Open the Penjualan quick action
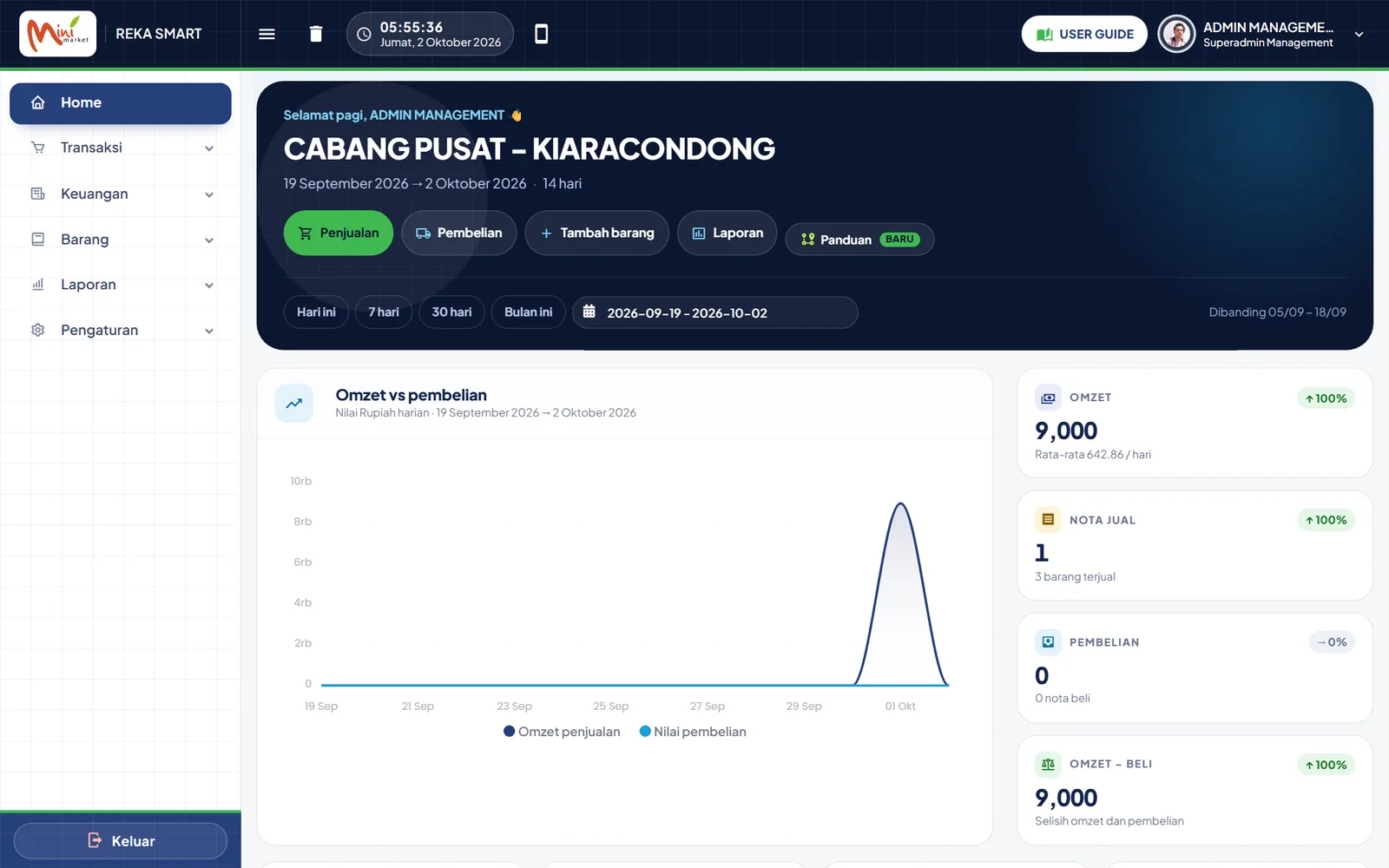The image size is (1389, 868). point(339,233)
